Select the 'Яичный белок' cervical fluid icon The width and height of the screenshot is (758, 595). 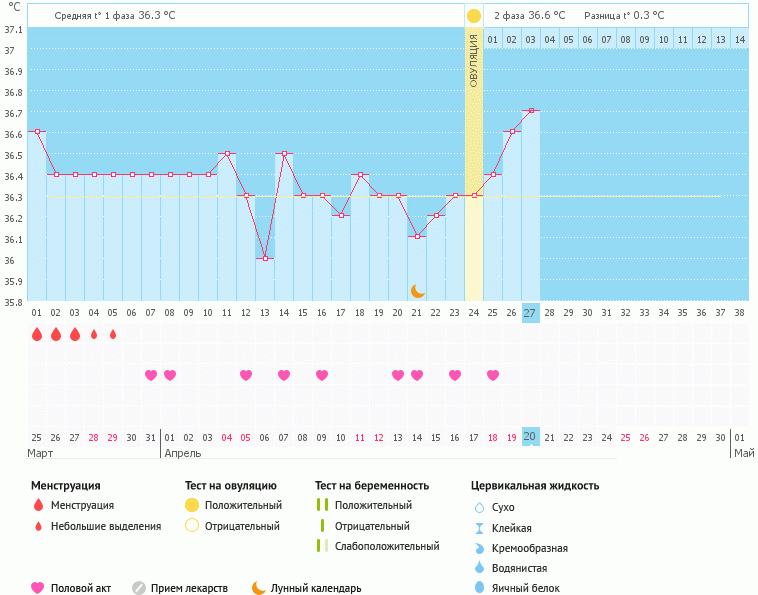(479, 588)
